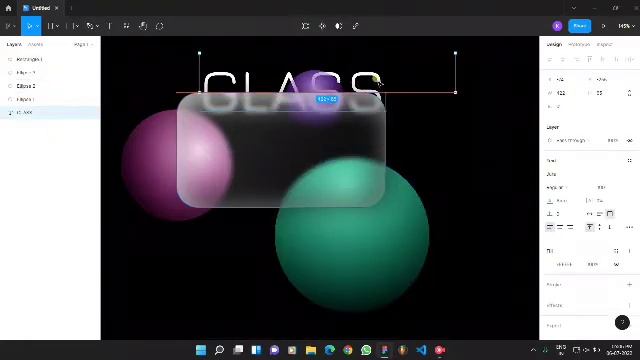This screenshot has width=640, height=360.
Task: Click the Align bottom icon
Action: 616,60
